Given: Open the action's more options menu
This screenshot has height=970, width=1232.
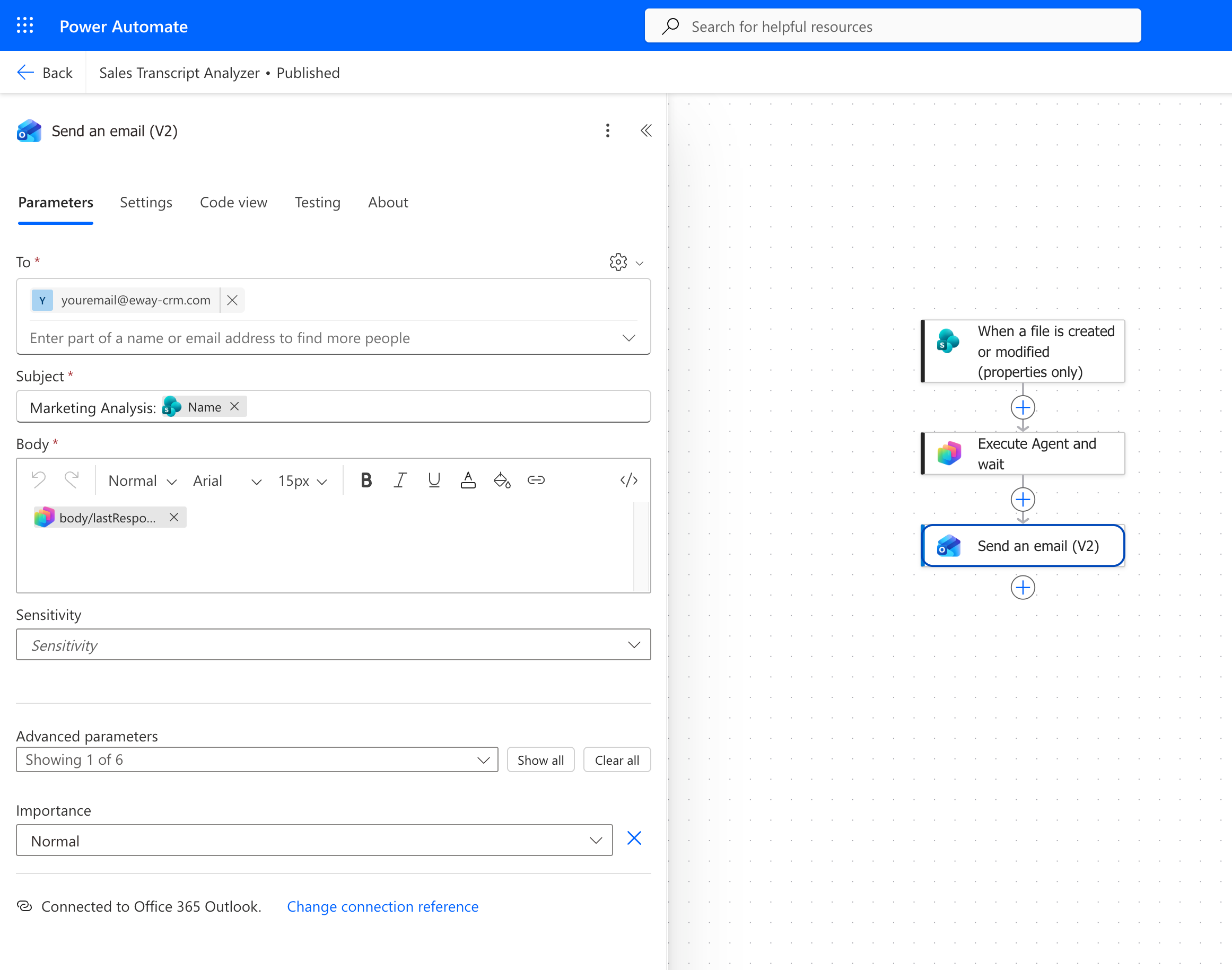Looking at the screenshot, I should pos(607,130).
